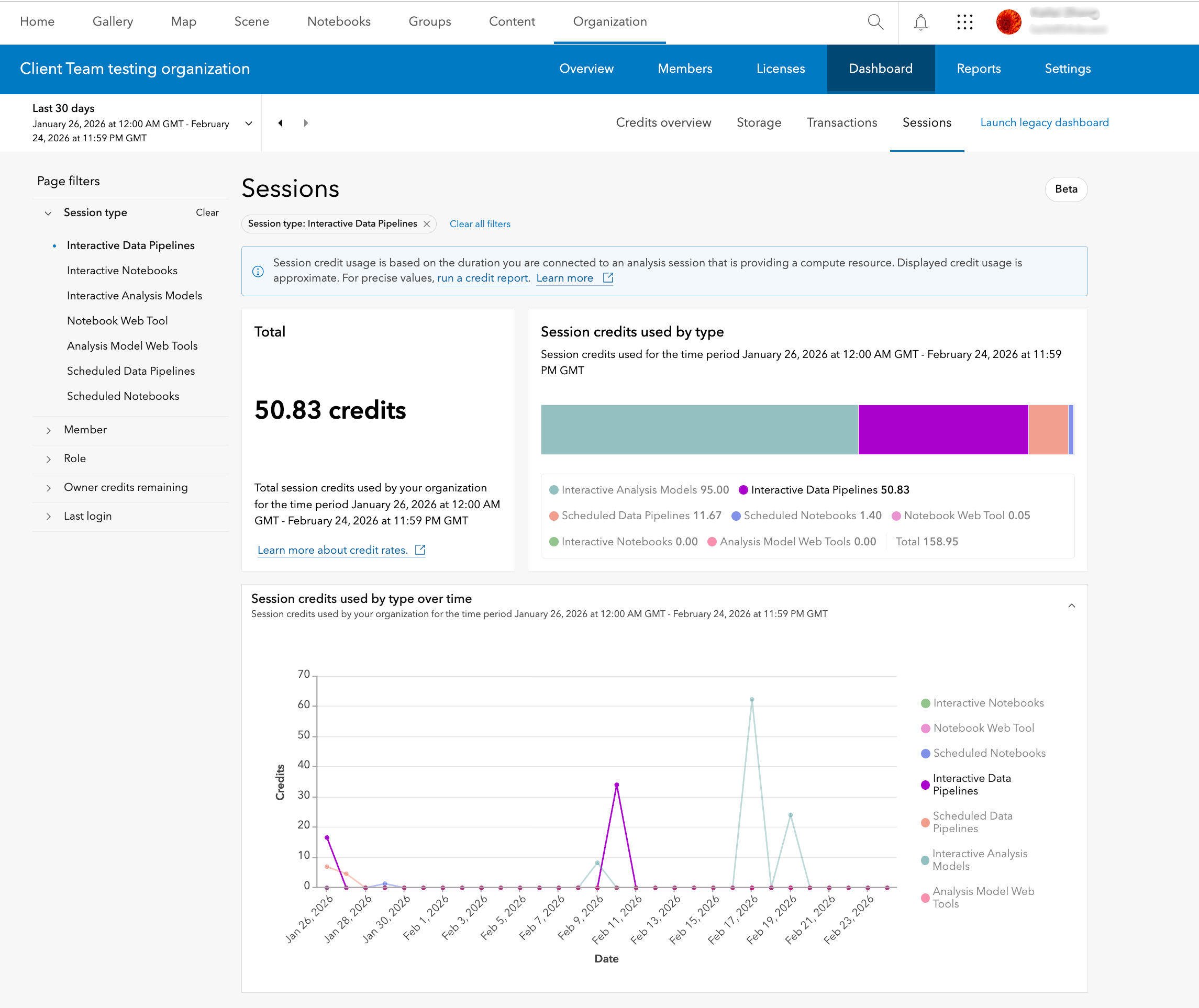Screen dimensions: 1199x1008
Task: Go to previous time period arrow
Action: point(280,123)
